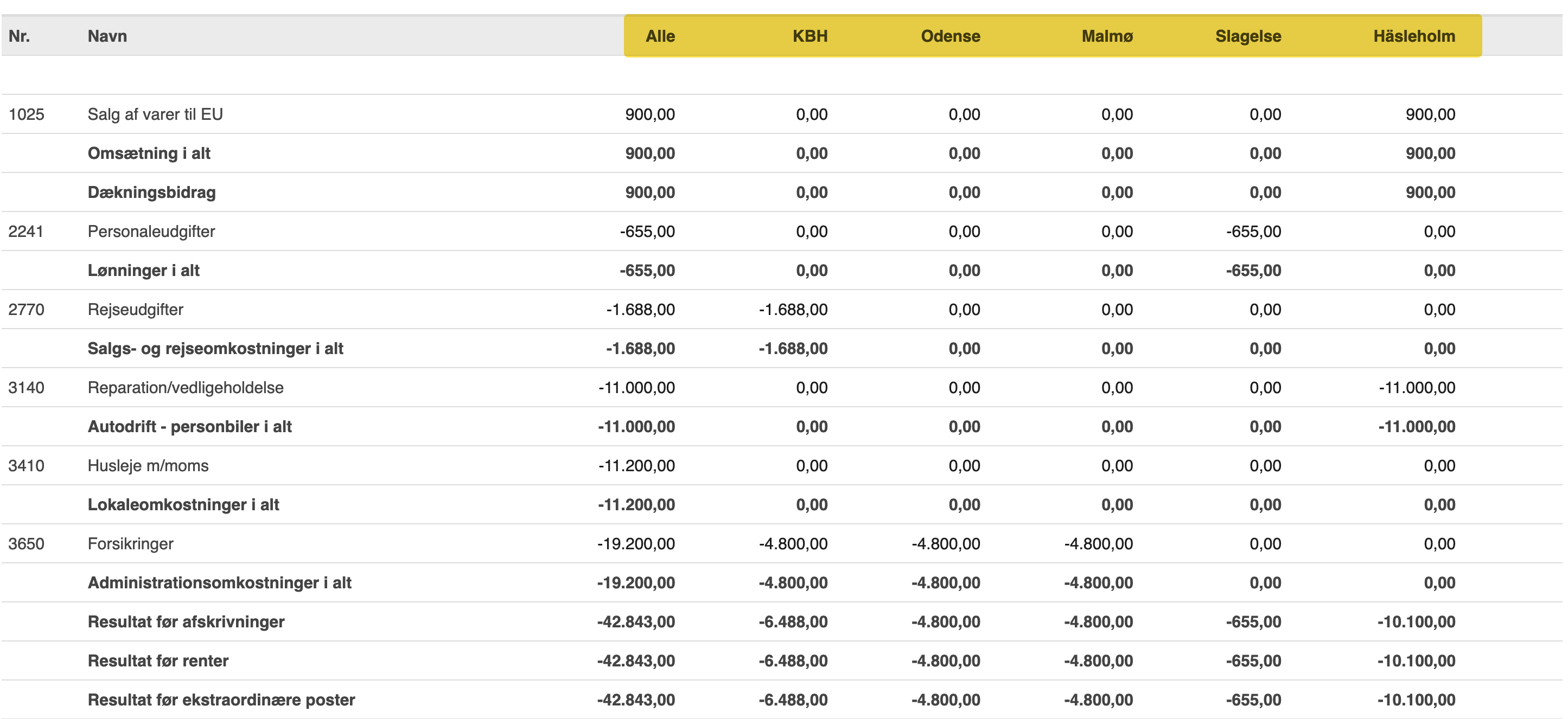
Task: Open the Husleje m/moms account
Action: 148,466
